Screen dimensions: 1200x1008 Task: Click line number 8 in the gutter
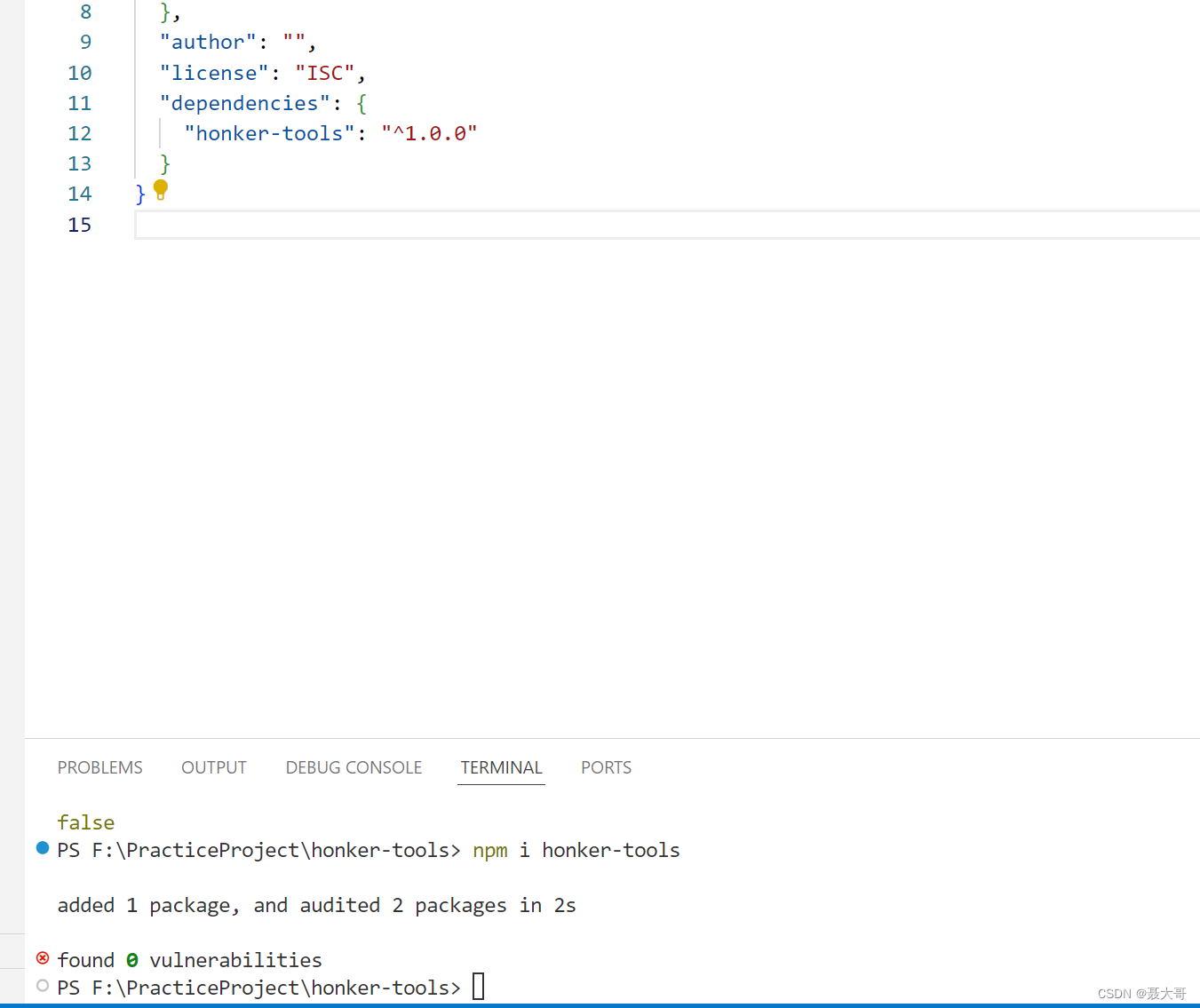point(86,12)
